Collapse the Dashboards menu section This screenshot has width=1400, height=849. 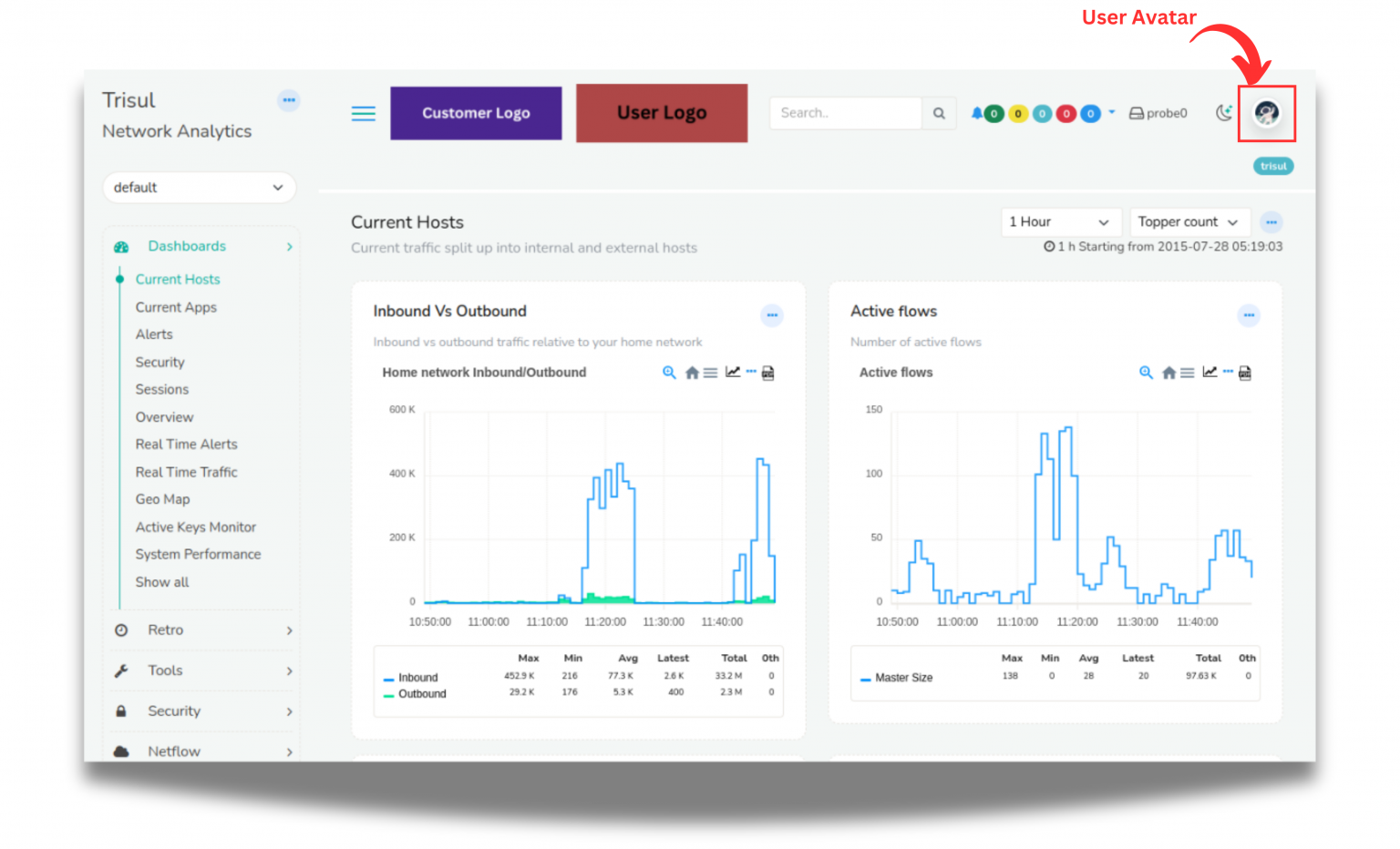pyautogui.click(x=203, y=247)
